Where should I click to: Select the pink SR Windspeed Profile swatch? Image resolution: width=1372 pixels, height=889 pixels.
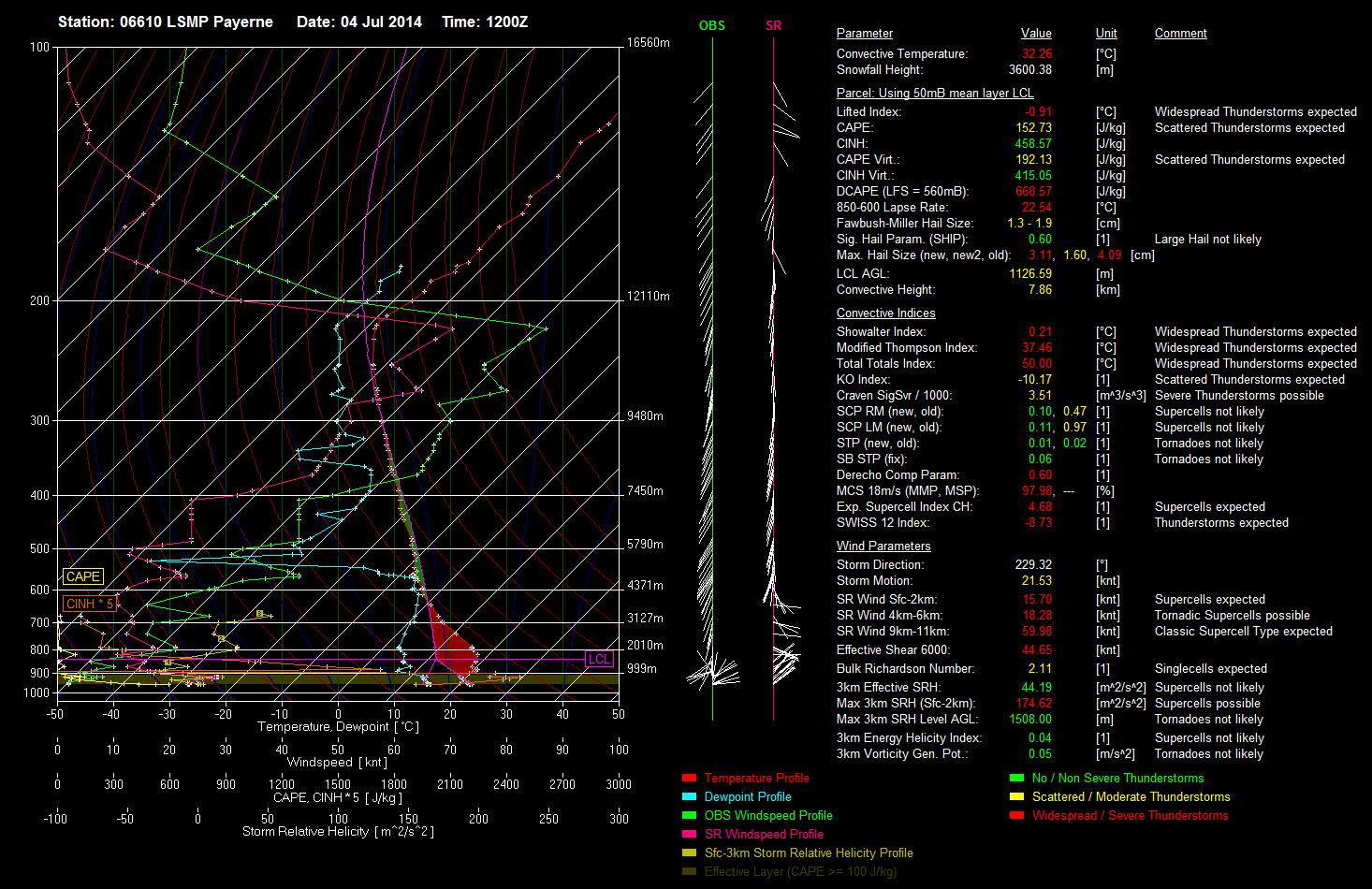(689, 834)
